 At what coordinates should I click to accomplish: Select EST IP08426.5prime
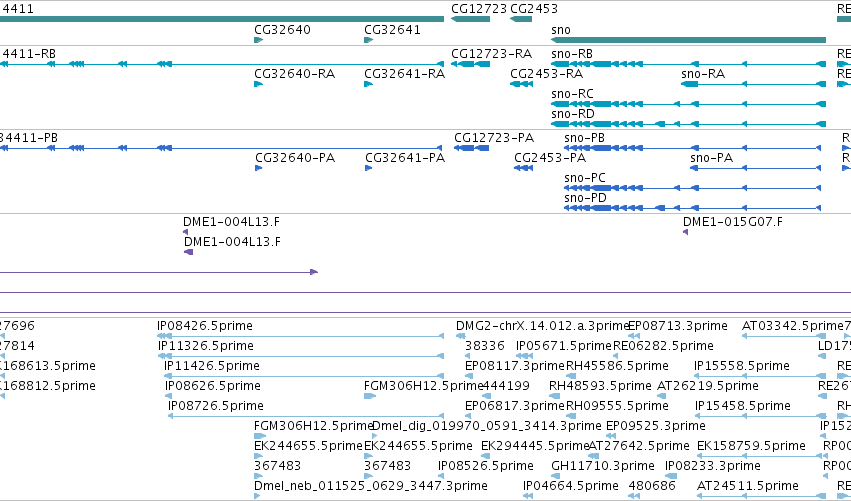pos(301,336)
